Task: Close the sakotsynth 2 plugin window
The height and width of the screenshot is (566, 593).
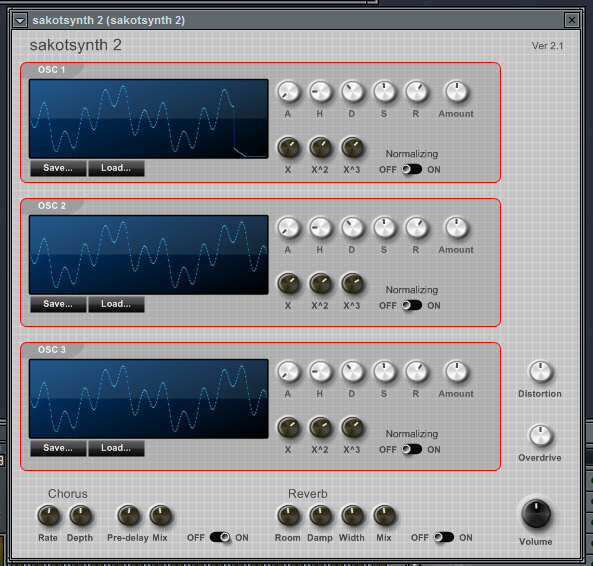Action: pyautogui.click(x=571, y=20)
